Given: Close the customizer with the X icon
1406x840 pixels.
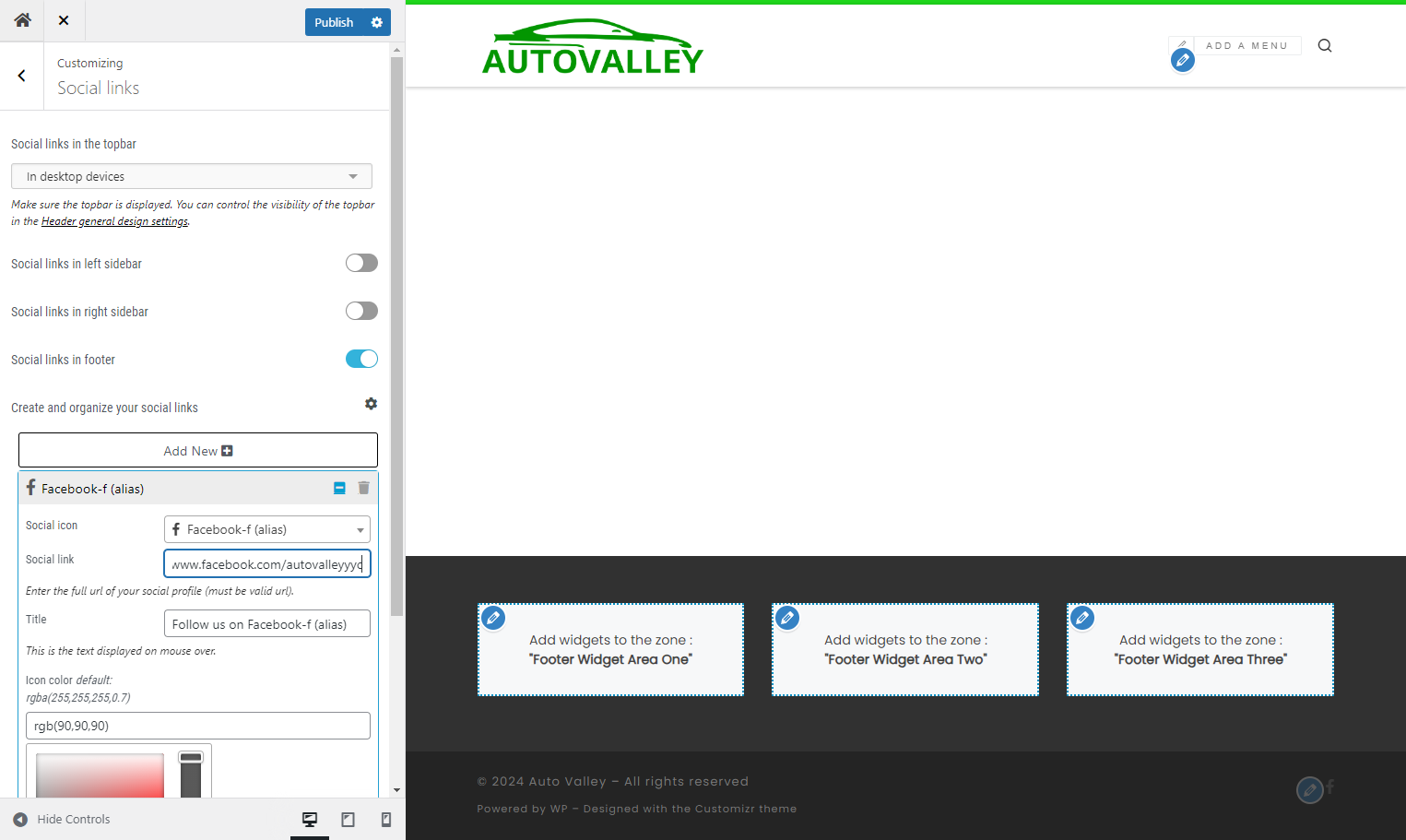Looking at the screenshot, I should tap(64, 20).
